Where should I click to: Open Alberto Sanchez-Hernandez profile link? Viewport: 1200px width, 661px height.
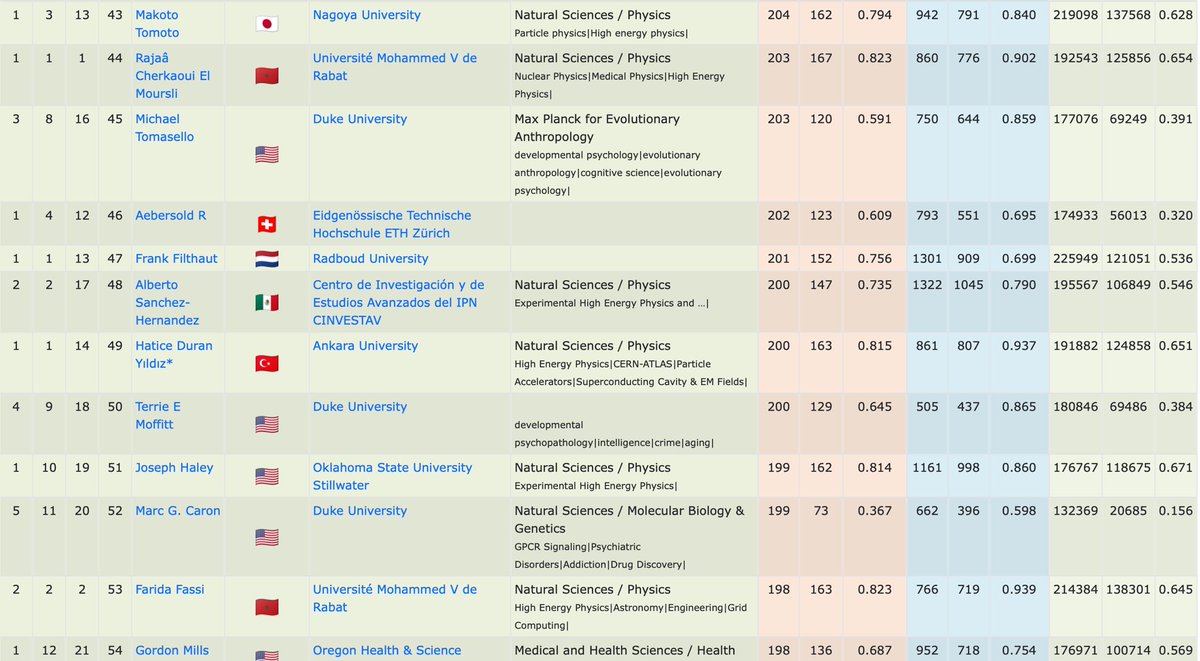click(167, 302)
